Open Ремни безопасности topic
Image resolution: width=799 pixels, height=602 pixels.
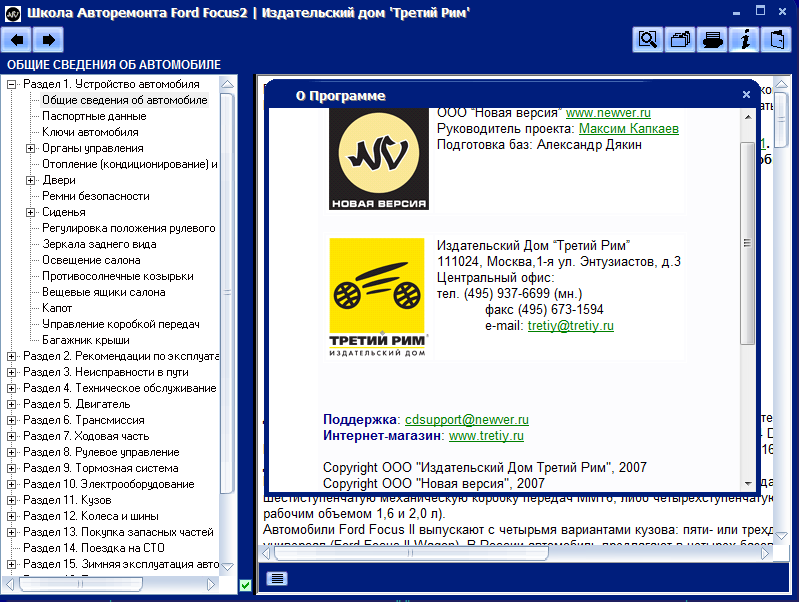(x=96, y=196)
